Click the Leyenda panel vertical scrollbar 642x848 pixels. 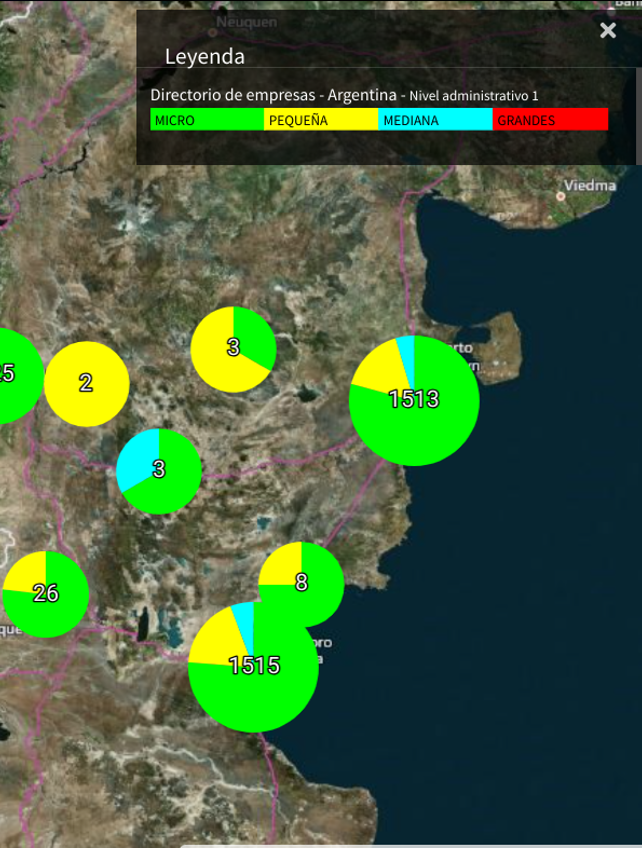pyautogui.click(x=639, y=115)
